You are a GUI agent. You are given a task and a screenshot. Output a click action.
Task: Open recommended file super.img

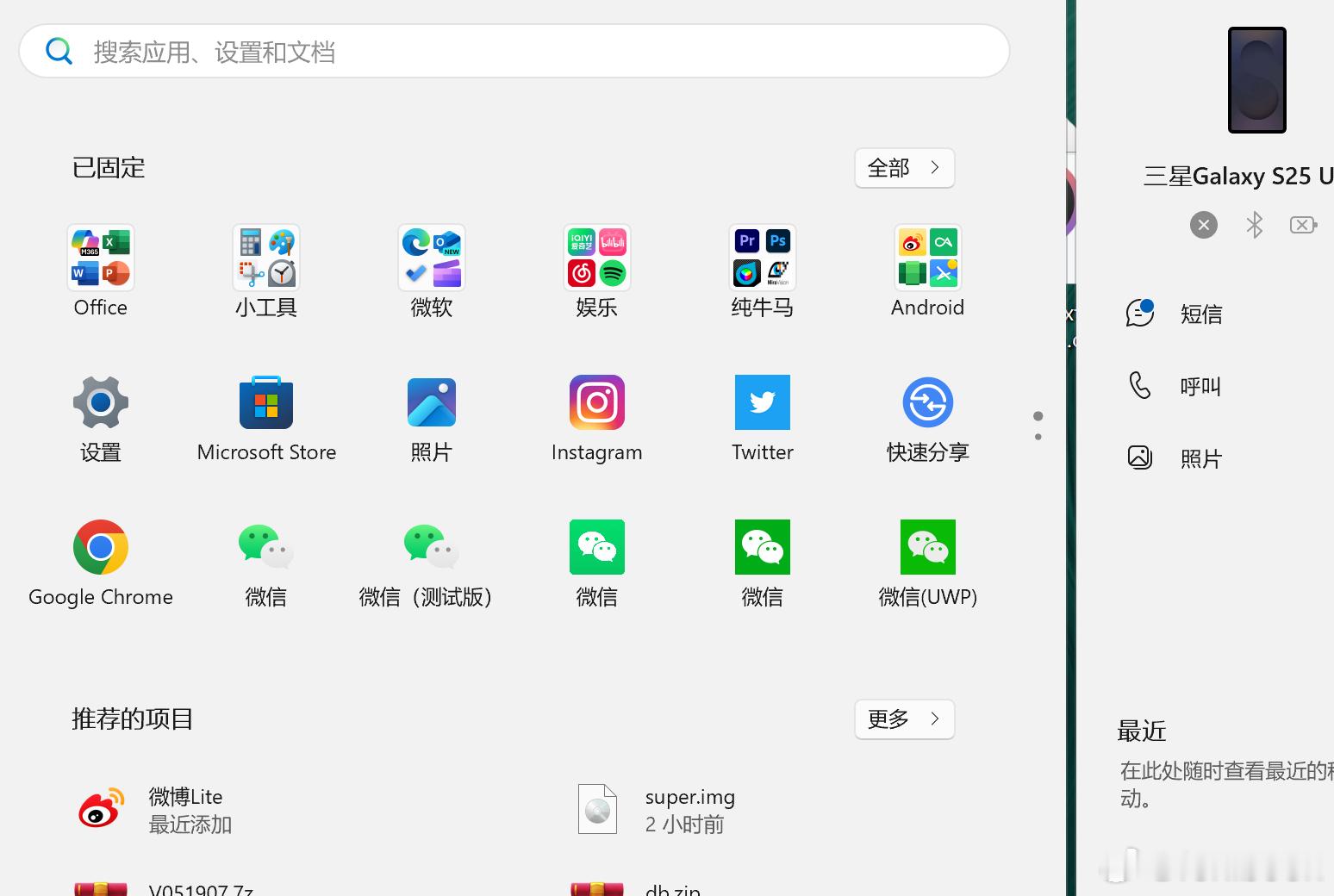657,810
